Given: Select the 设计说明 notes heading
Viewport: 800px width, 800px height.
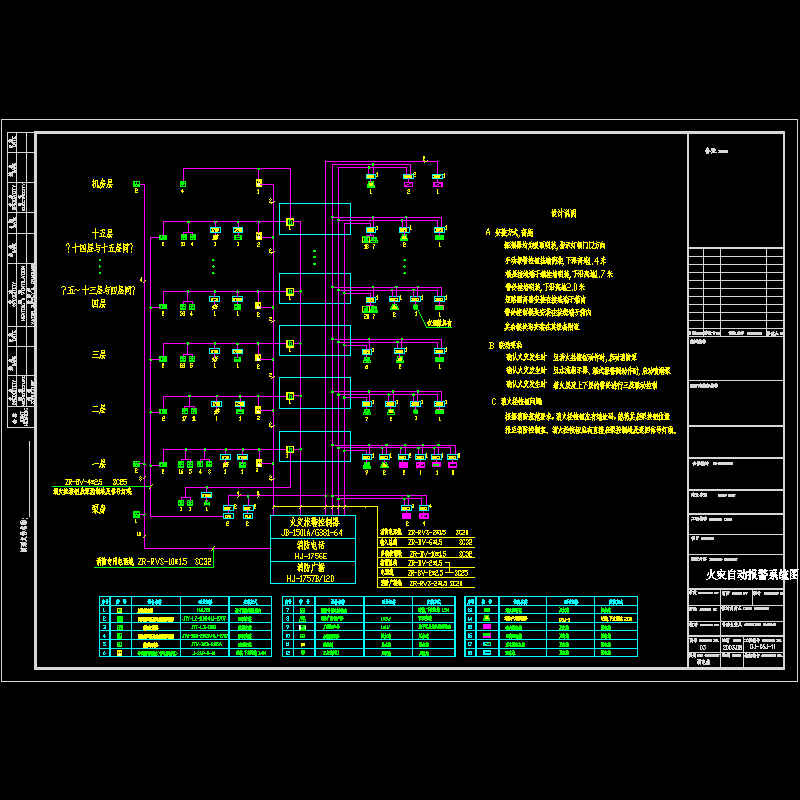Looking at the screenshot, I should [563, 213].
